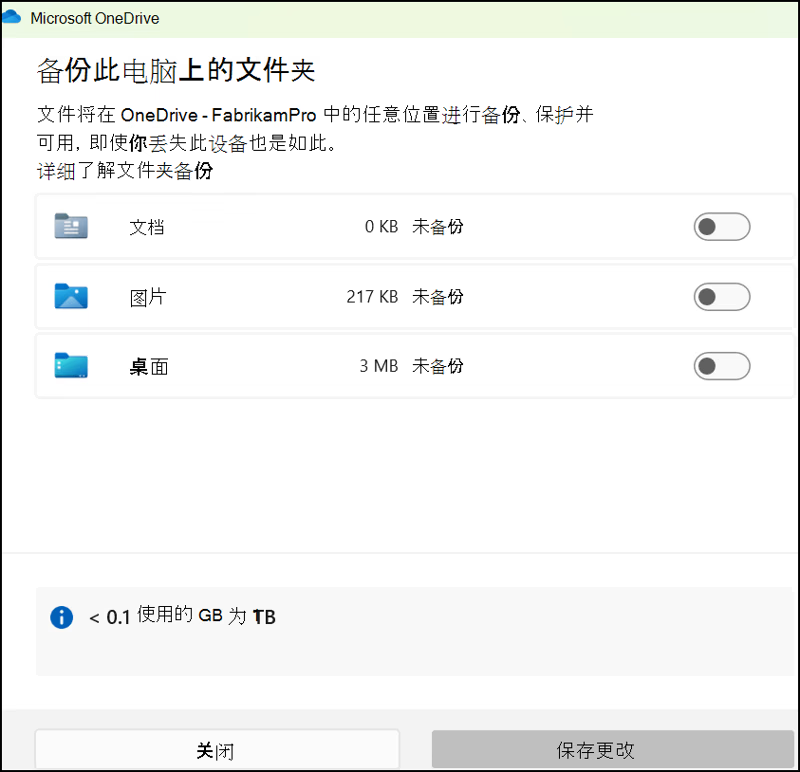Click the blue info icon near storage usage
Image resolution: width=800 pixels, height=772 pixels.
click(61, 617)
